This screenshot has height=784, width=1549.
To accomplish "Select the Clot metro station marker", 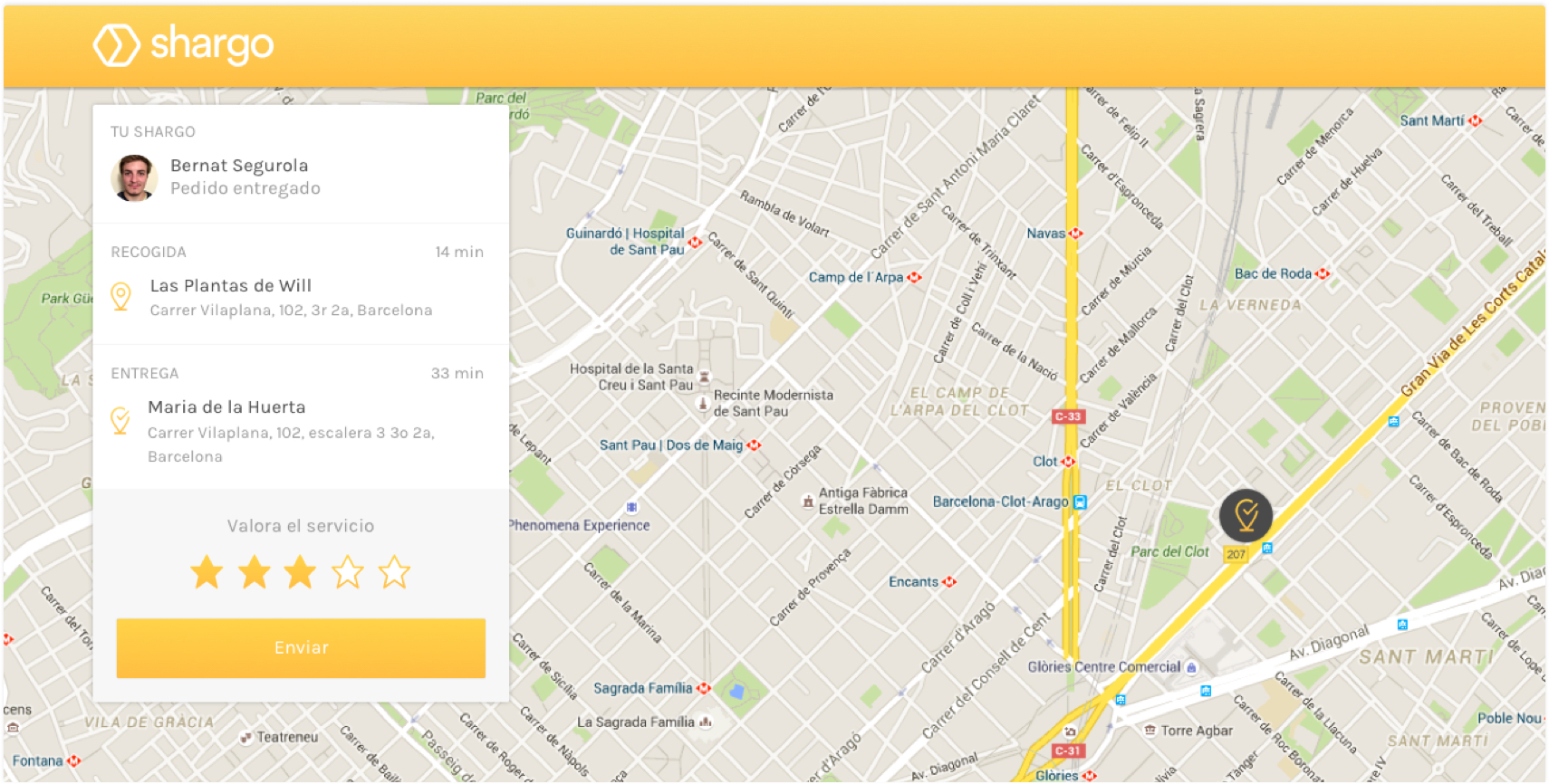I will (x=1068, y=462).
